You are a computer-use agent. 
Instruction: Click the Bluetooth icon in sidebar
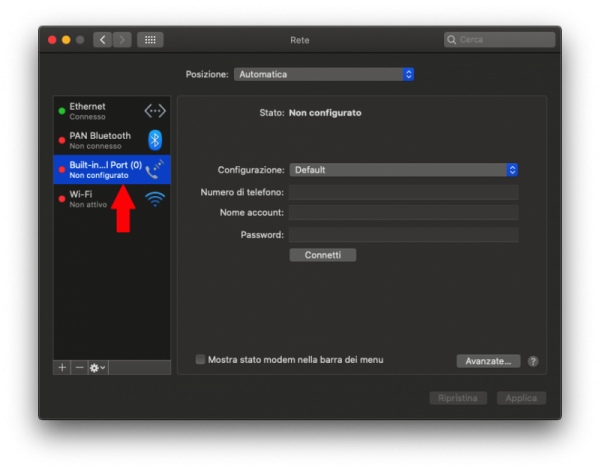click(x=155, y=140)
